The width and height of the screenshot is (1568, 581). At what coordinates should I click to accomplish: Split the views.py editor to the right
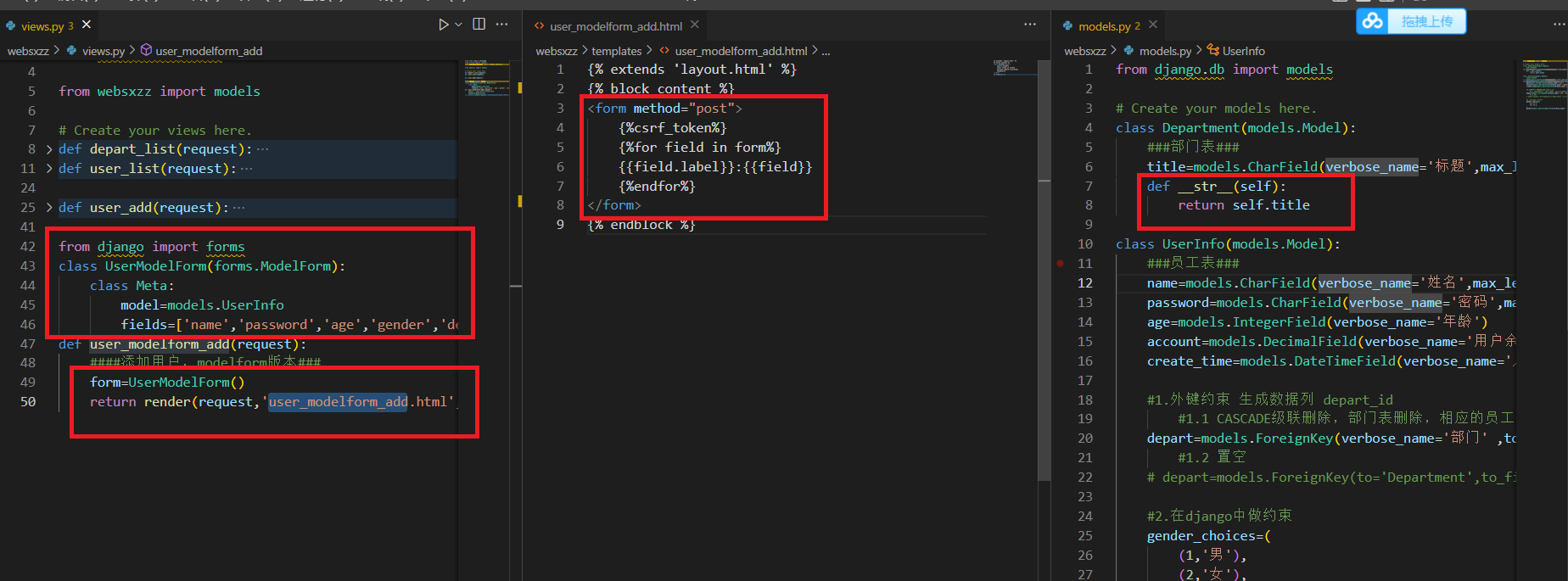479,25
